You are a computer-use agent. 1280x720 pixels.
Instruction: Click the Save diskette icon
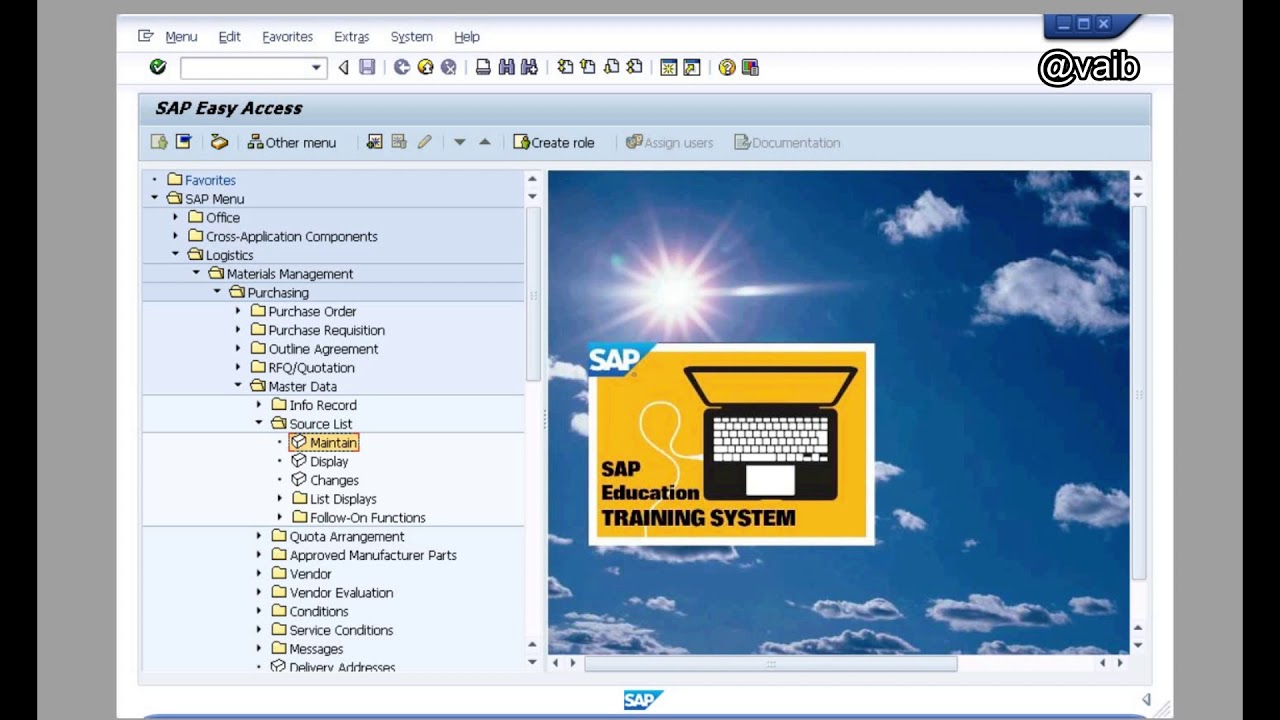pos(367,67)
